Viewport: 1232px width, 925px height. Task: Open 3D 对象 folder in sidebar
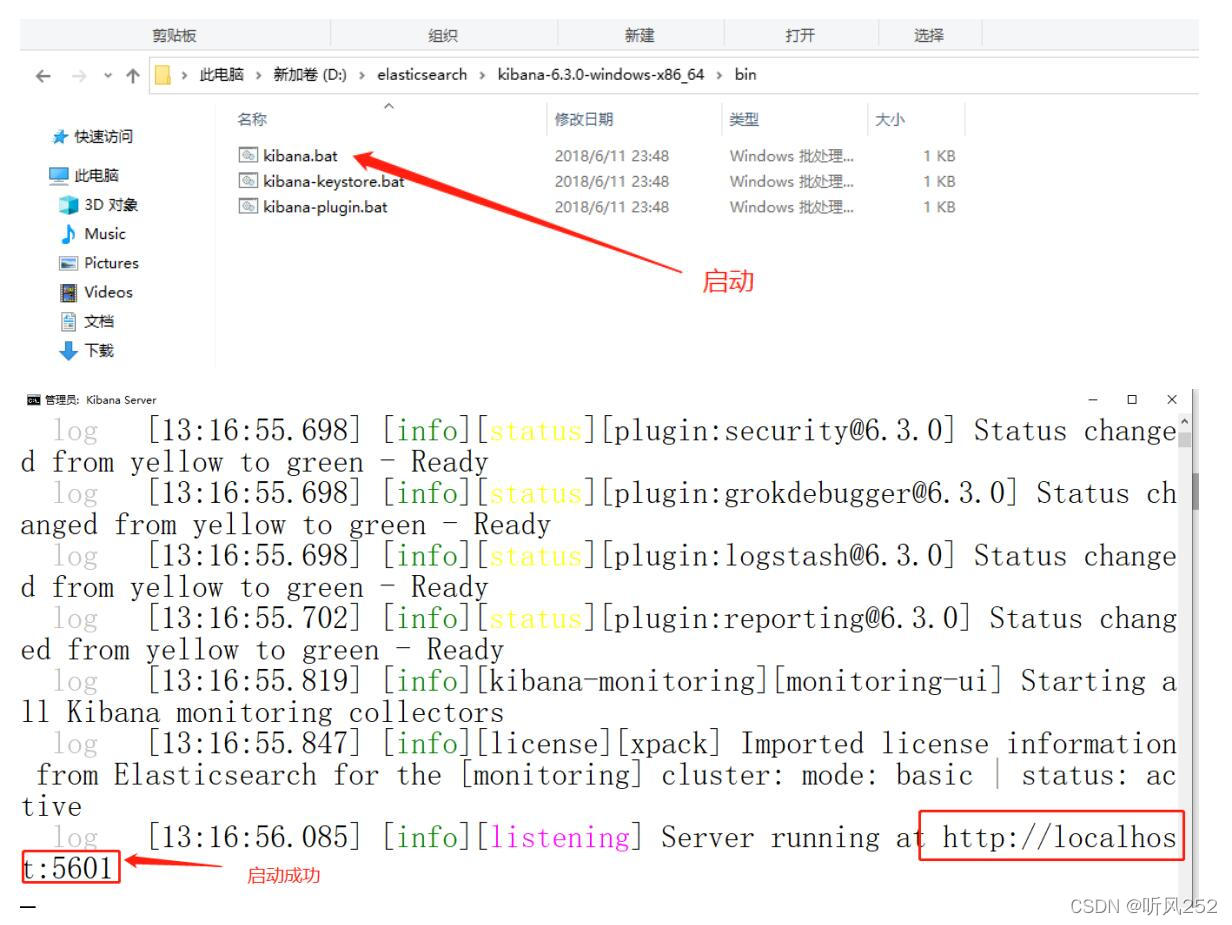[x=111, y=205]
